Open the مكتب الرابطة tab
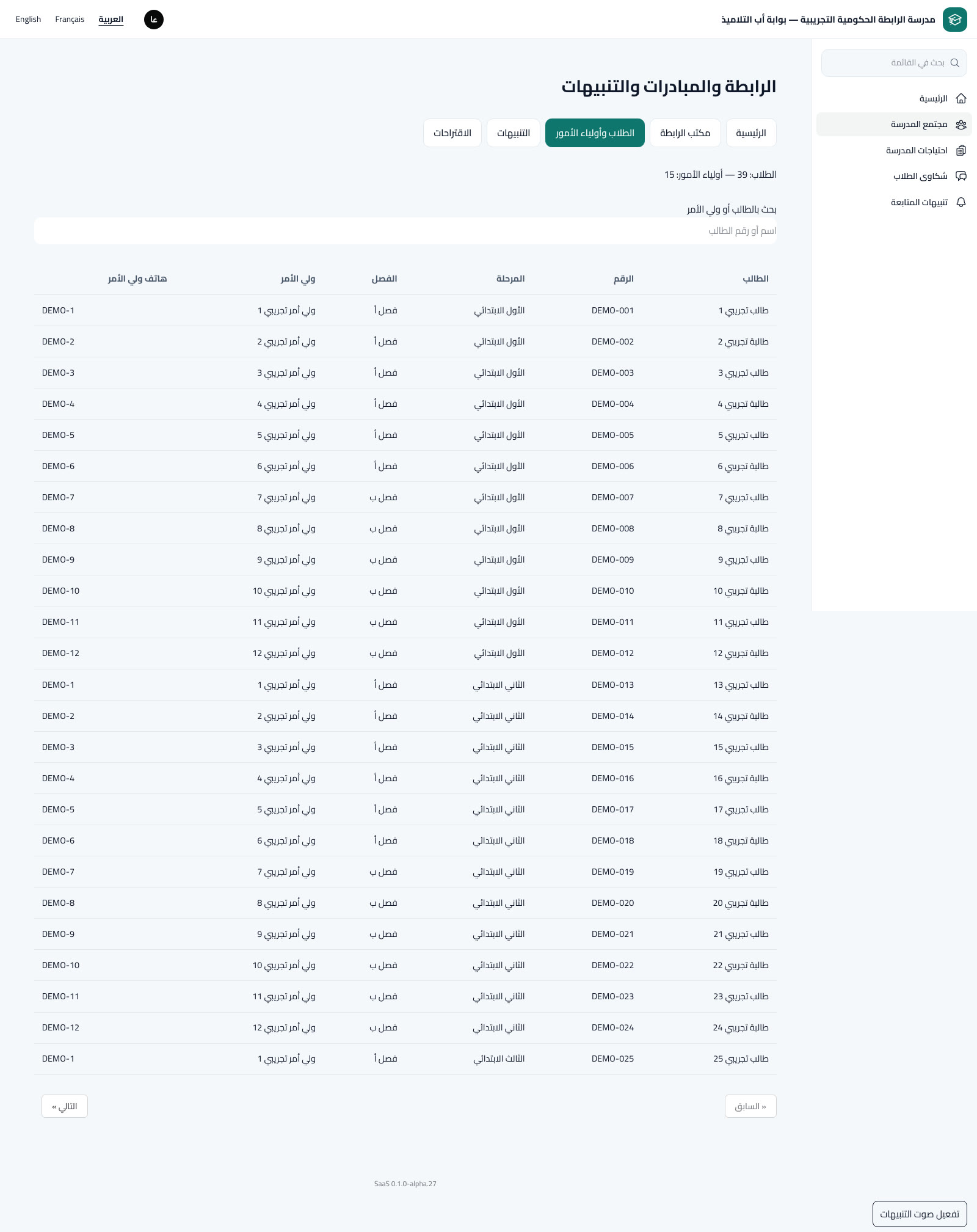The width and height of the screenshot is (977, 1232). (685, 133)
